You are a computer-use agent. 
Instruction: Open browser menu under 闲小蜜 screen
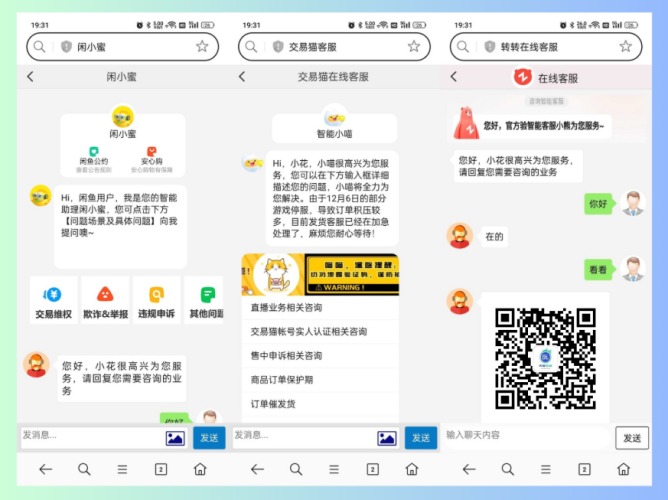click(x=122, y=469)
